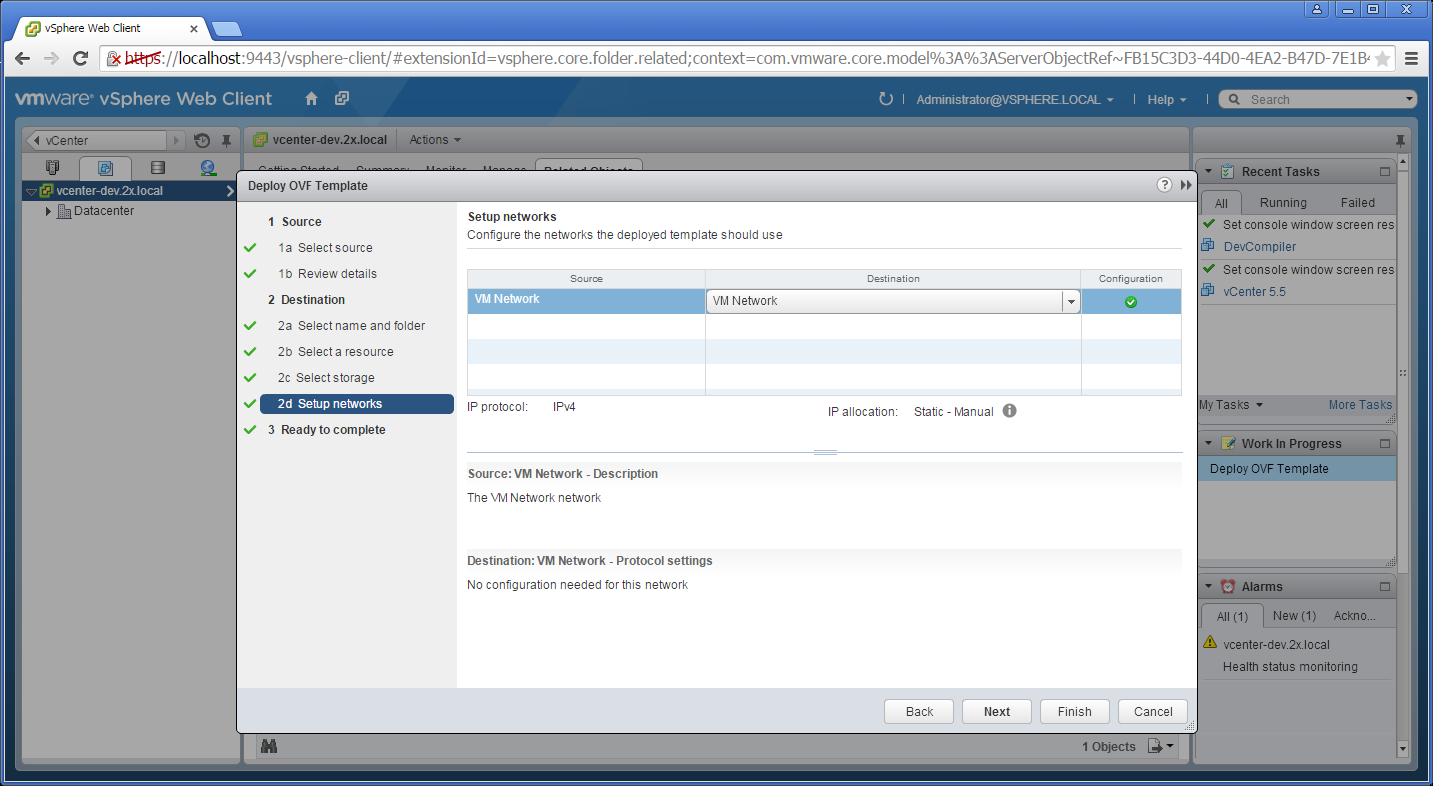Select the Storage inventory tab icon

[x=157, y=169]
